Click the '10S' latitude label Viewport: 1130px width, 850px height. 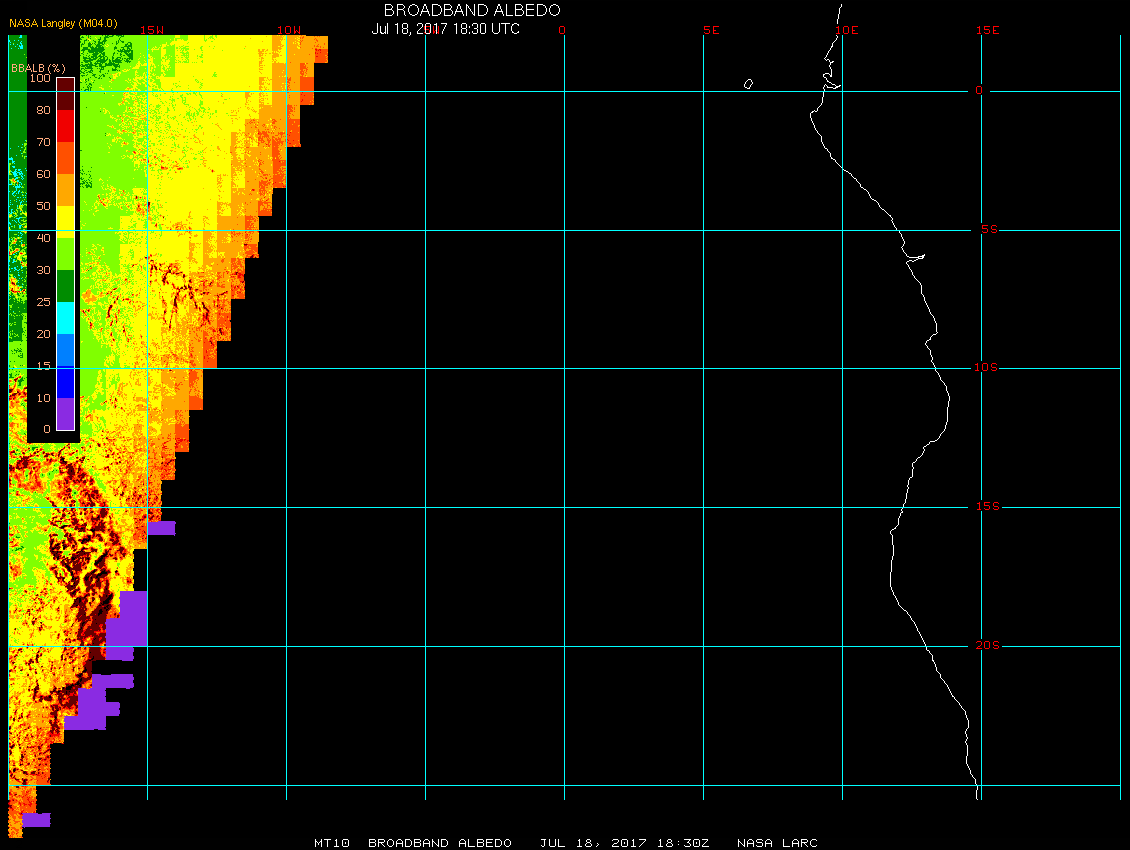click(986, 368)
